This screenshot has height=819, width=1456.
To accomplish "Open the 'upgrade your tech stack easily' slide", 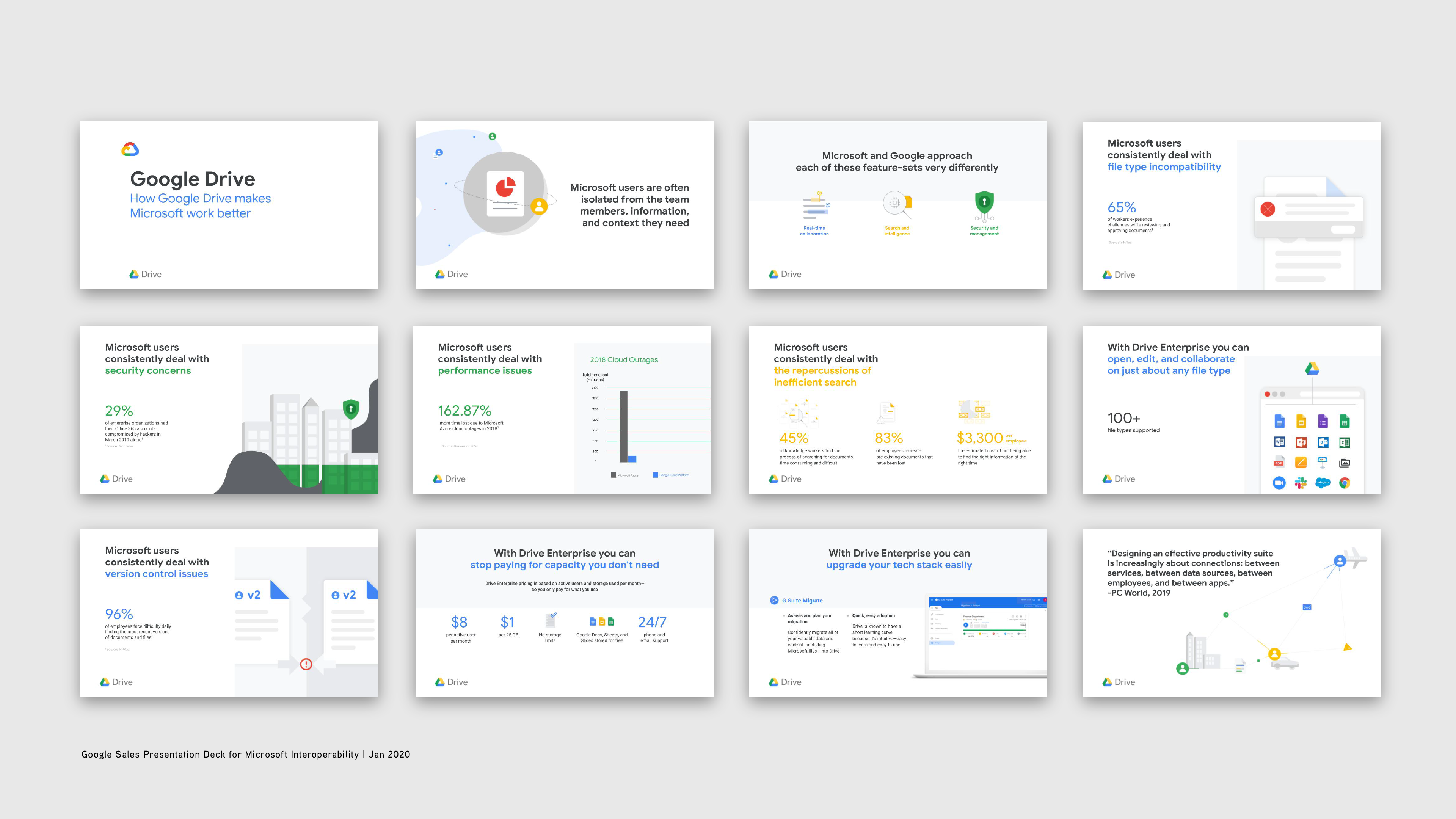I will (897, 613).
